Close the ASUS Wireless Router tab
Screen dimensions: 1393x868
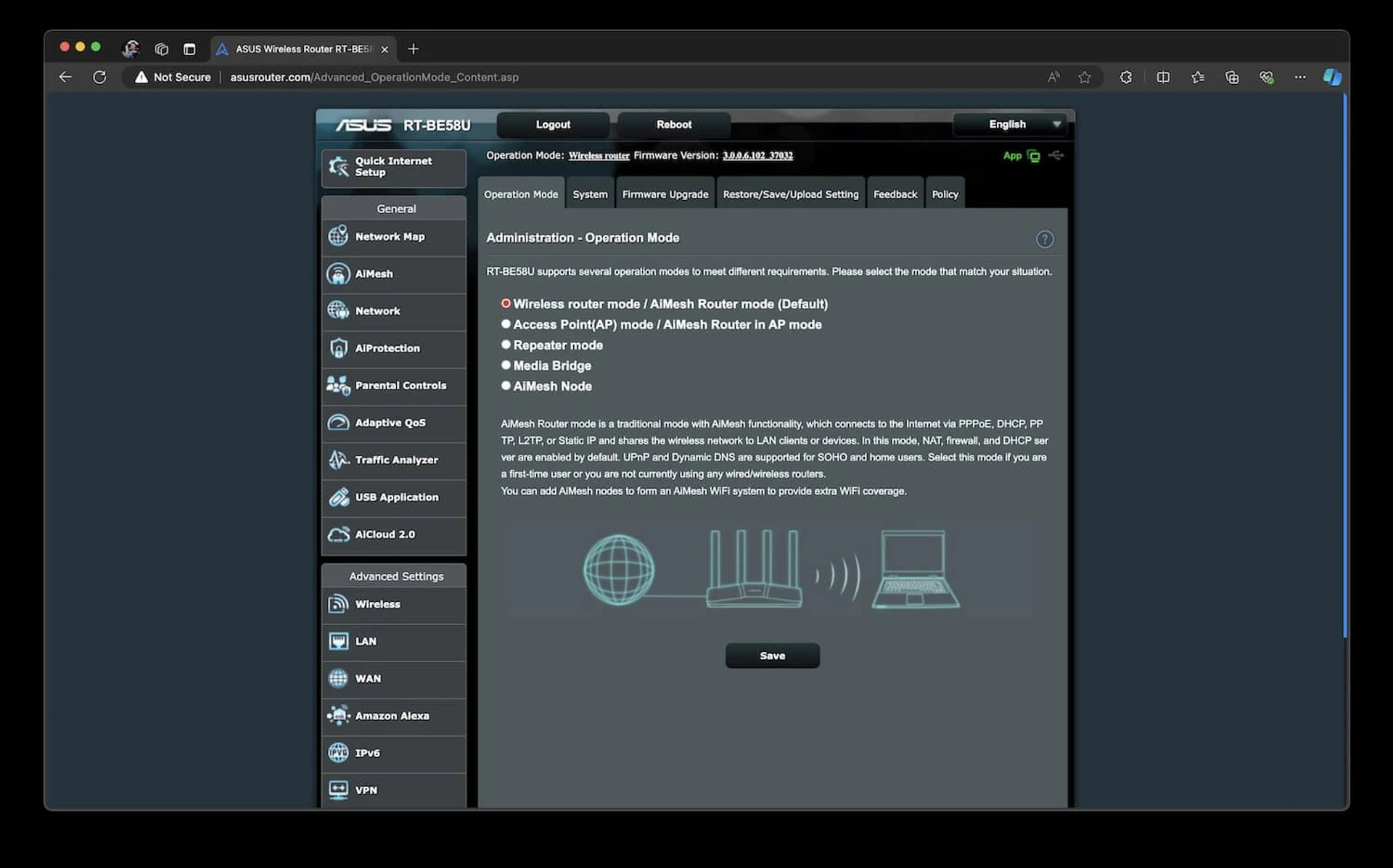click(385, 49)
